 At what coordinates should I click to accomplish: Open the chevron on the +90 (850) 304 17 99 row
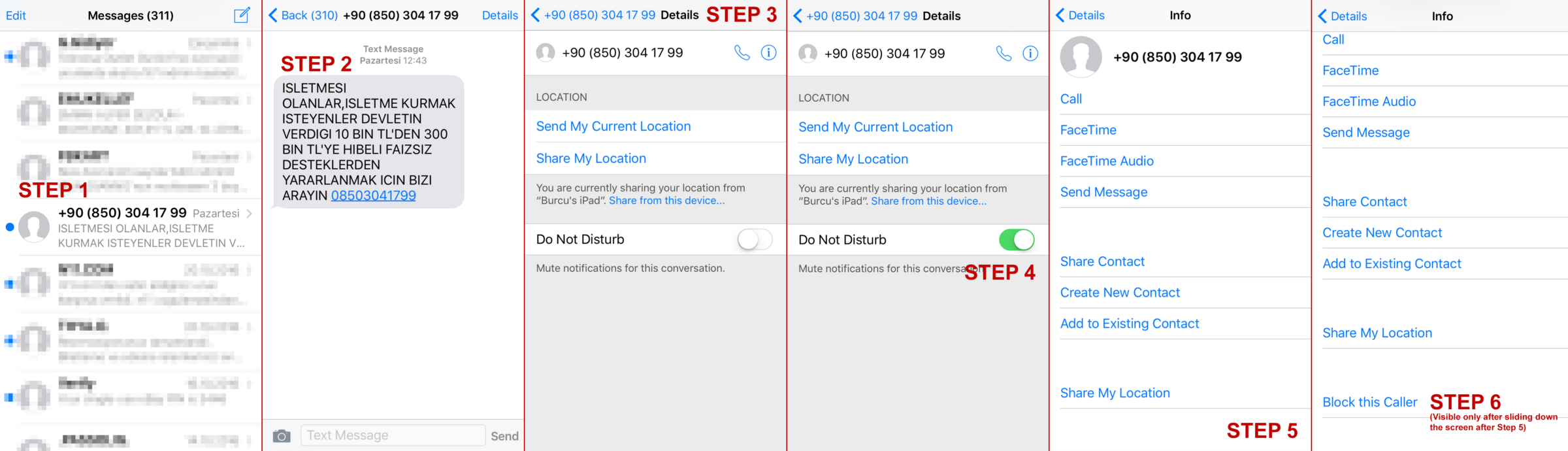[250, 213]
